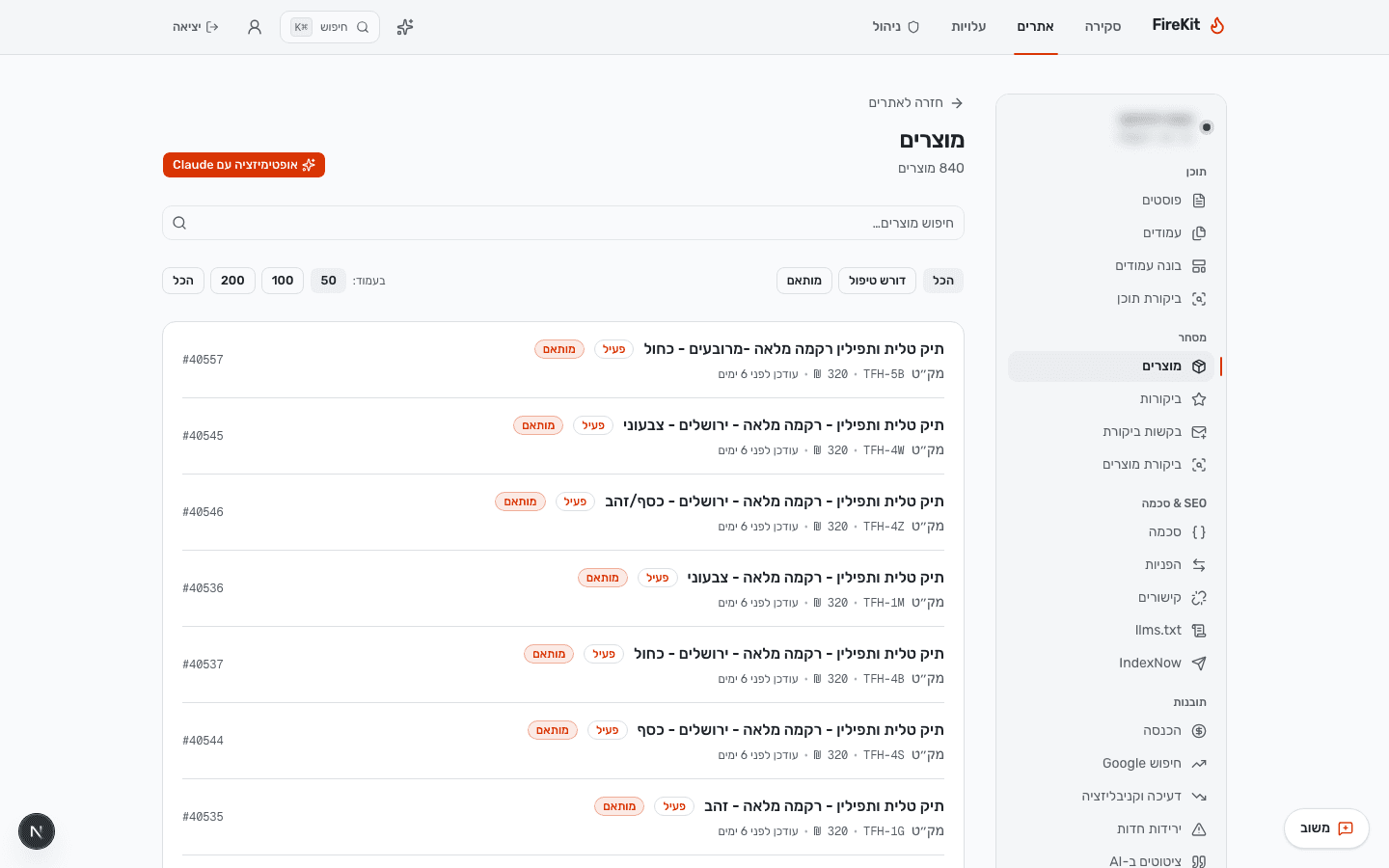Open product TFH-1G רקמה מלאה - זהב
This screenshot has height=868, width=1389.
coord(563,817)
